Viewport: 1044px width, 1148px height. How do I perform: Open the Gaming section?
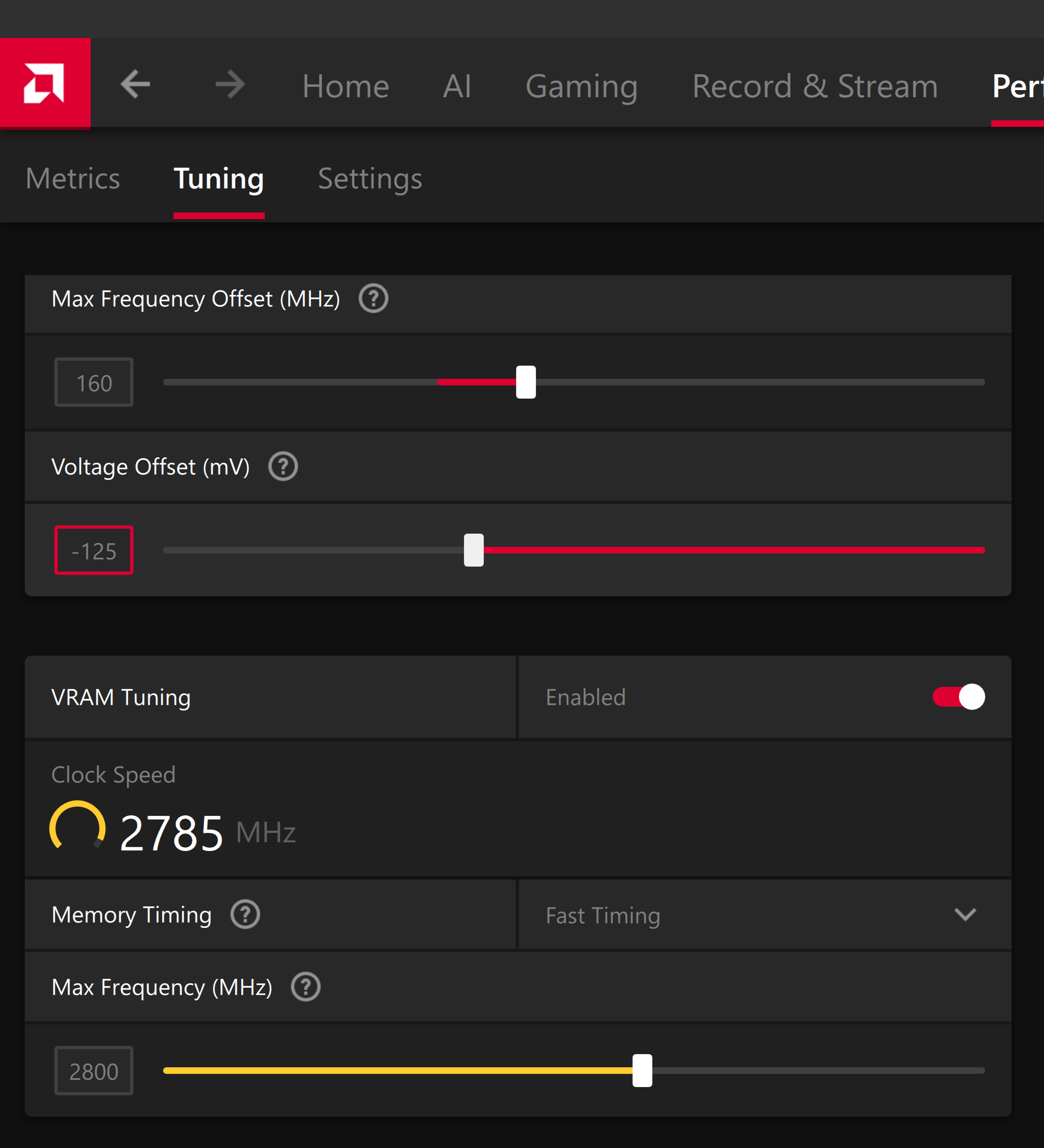581,86
